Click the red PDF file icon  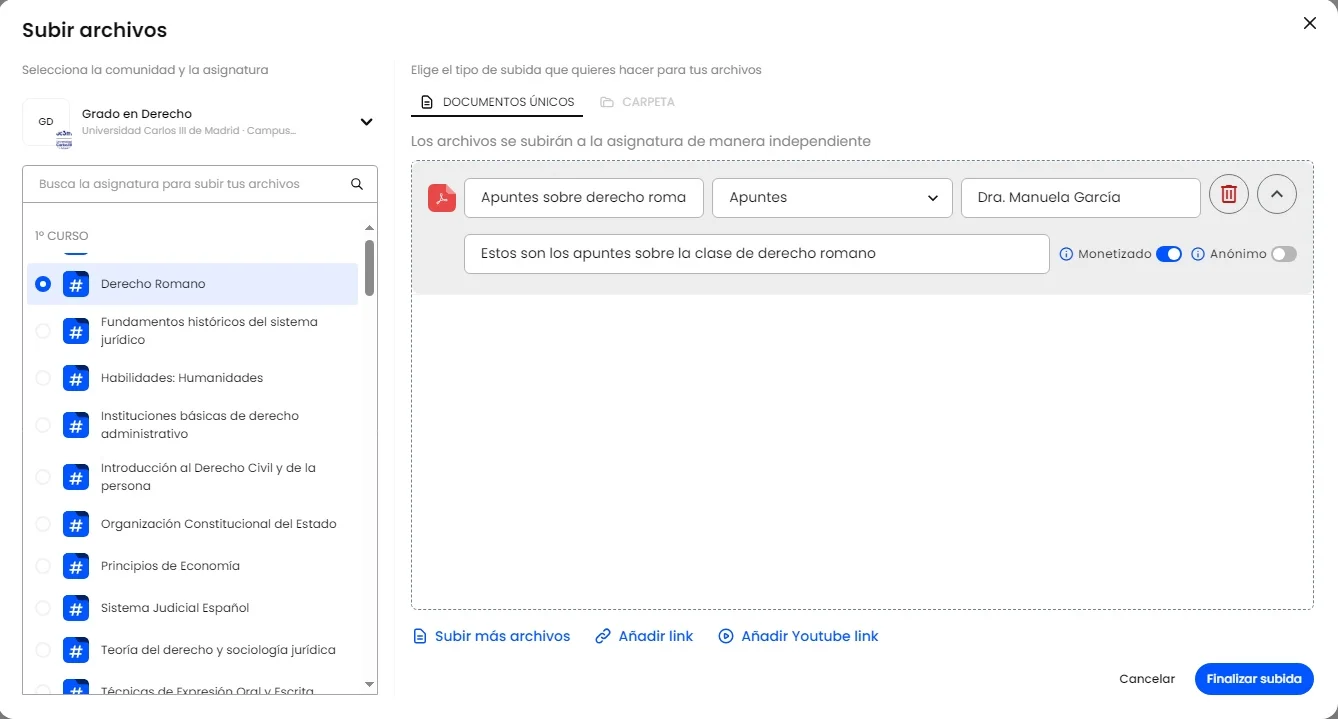click(x=442, y=198)
